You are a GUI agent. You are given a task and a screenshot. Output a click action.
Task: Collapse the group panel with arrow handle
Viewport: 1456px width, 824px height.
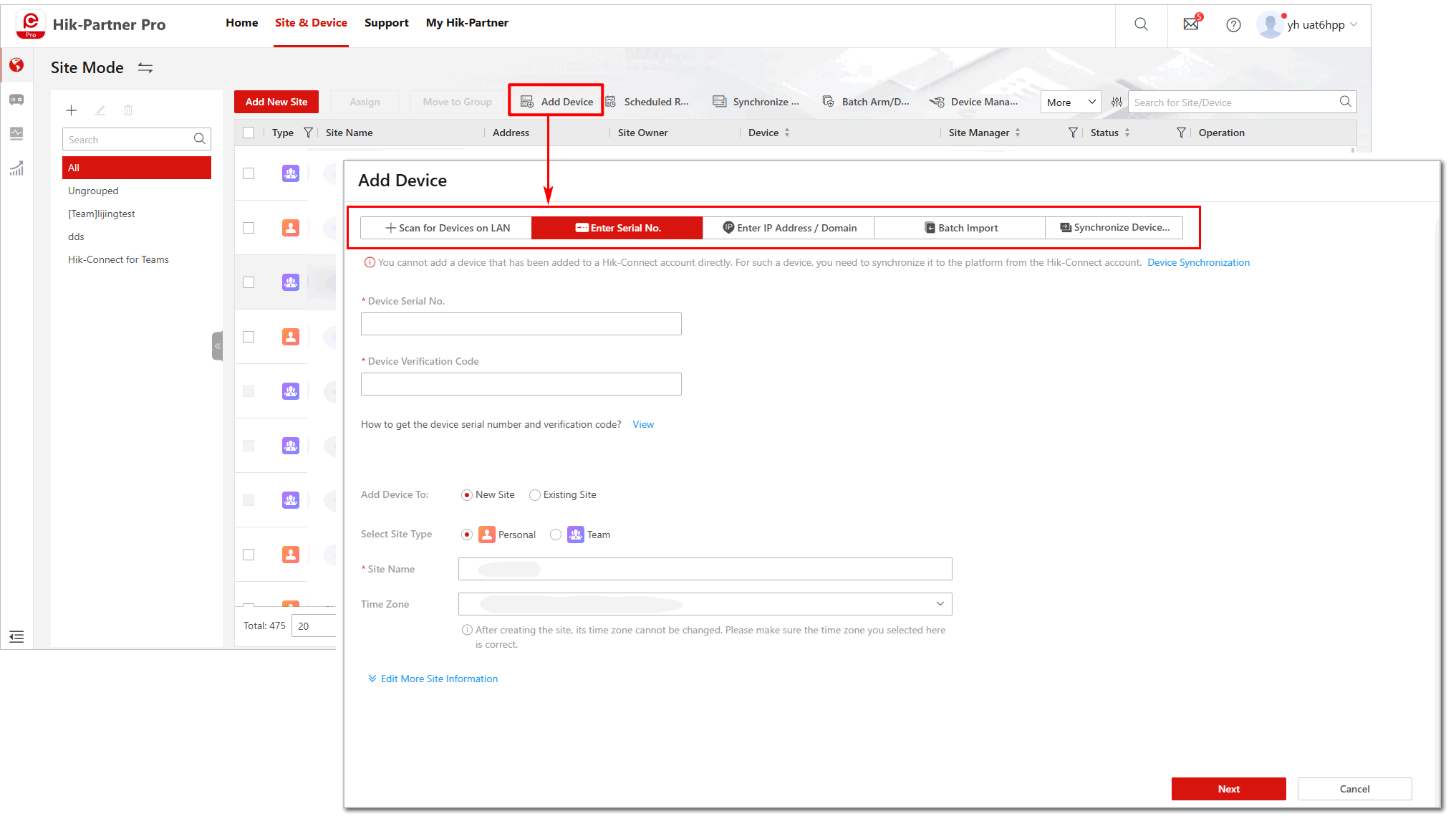tap(218, 346)
